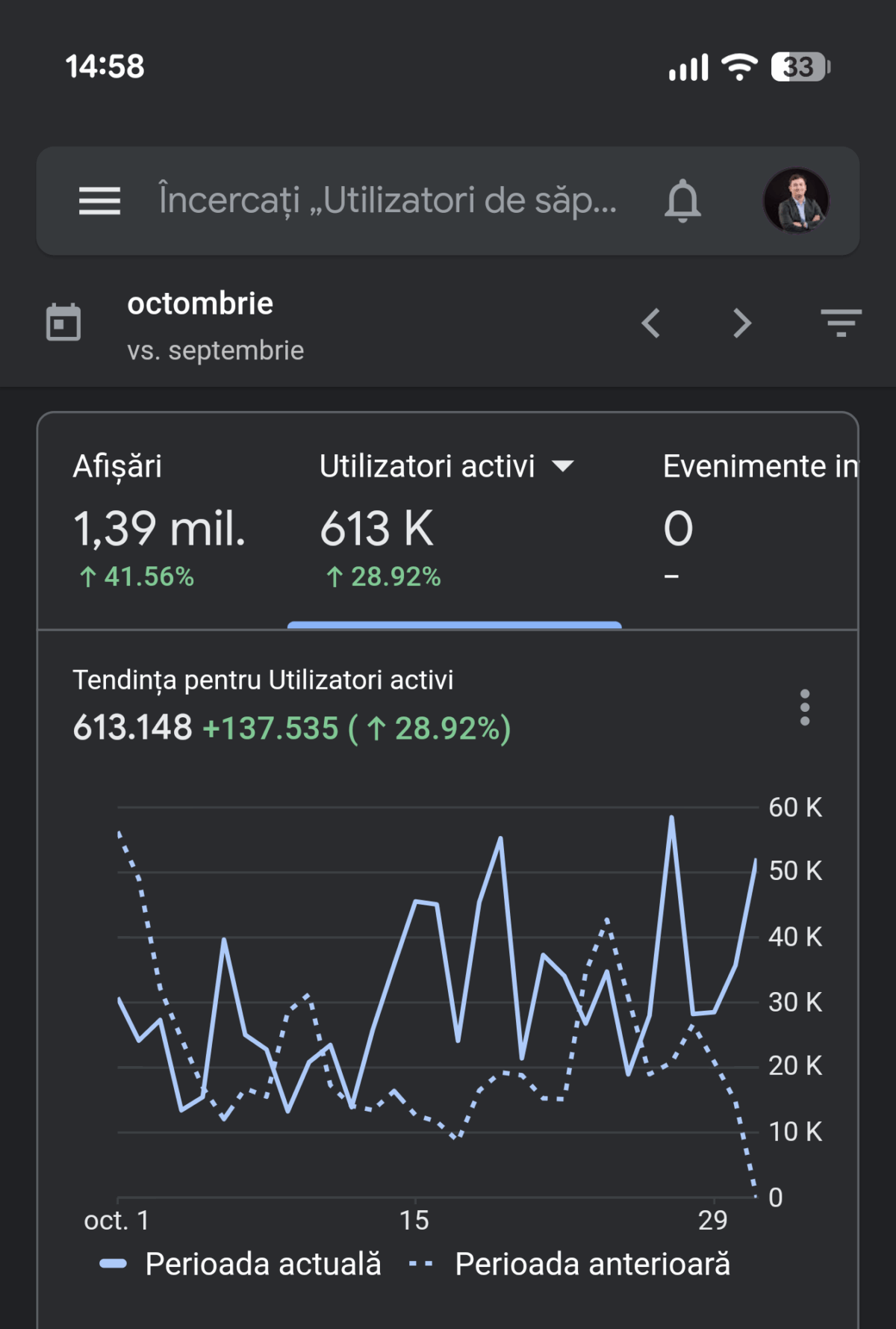The height and width of the screenshot is (1329, 896).
Task: Toggle the Perioada anterioară legend series
Action: (570, 1264)
